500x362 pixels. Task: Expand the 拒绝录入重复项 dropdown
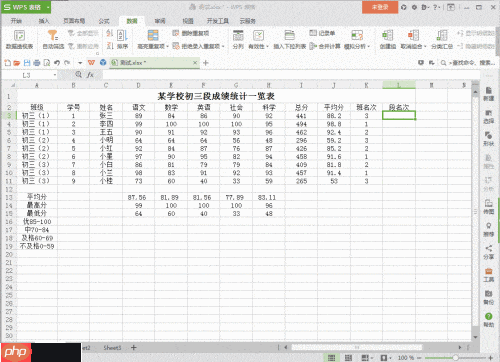(223, 46)
